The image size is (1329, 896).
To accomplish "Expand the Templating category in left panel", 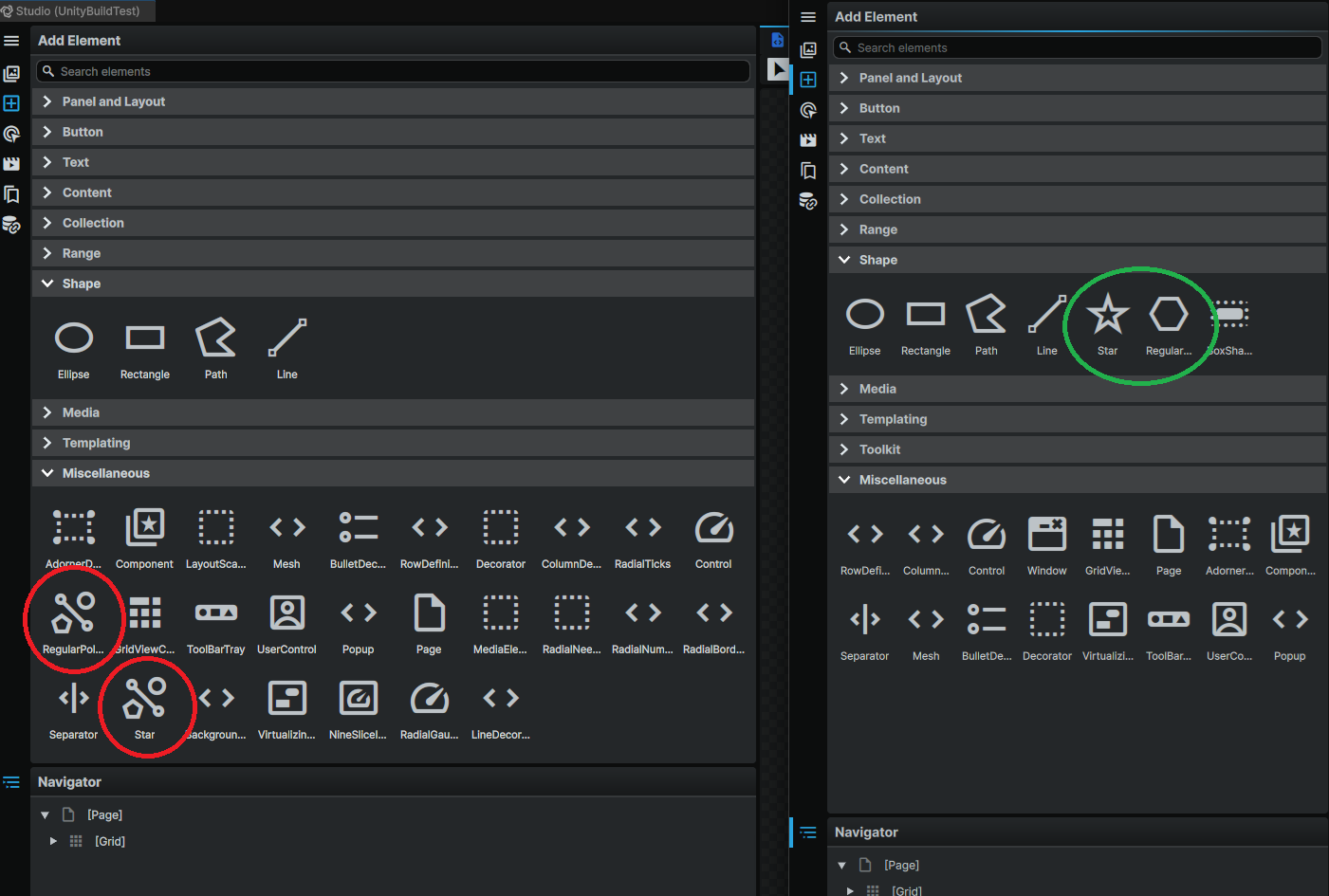I will pos(394,443).
